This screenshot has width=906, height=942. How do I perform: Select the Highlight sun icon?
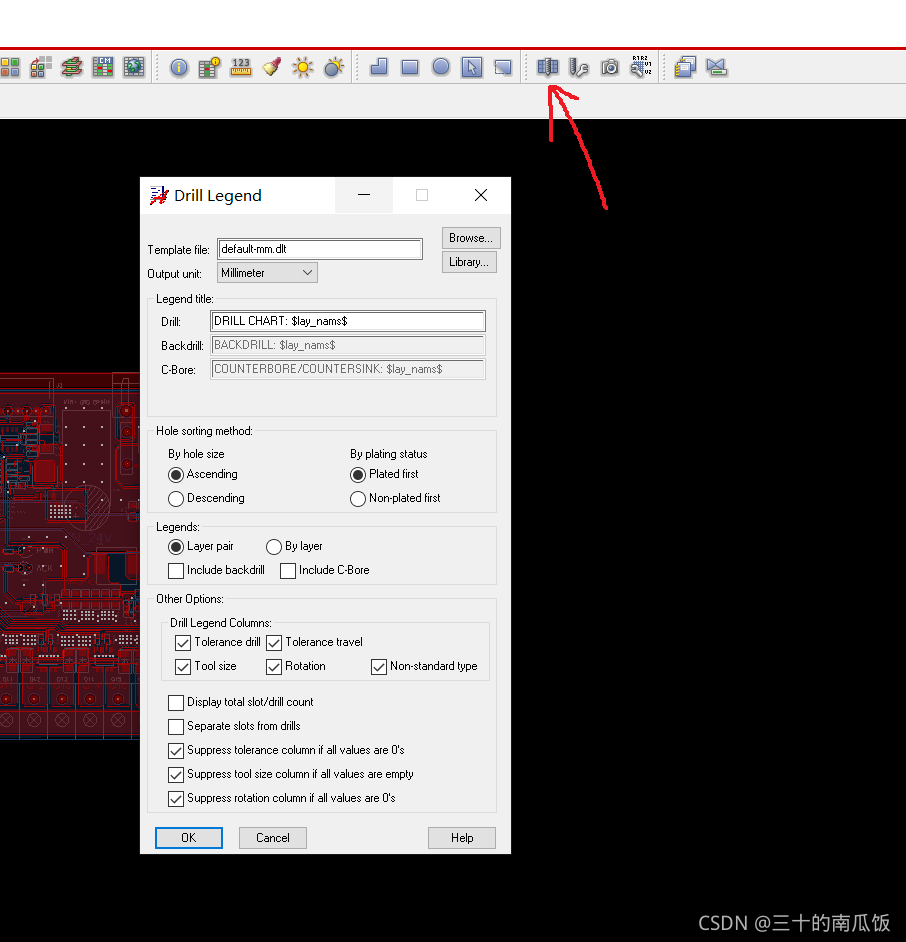[302, 67]
